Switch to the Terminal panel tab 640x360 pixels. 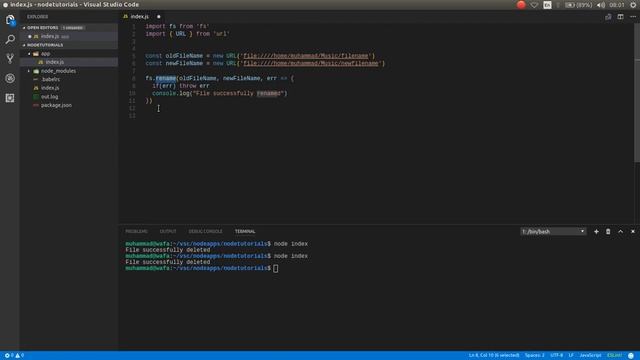pyautogui.click(x=245, y=231)
